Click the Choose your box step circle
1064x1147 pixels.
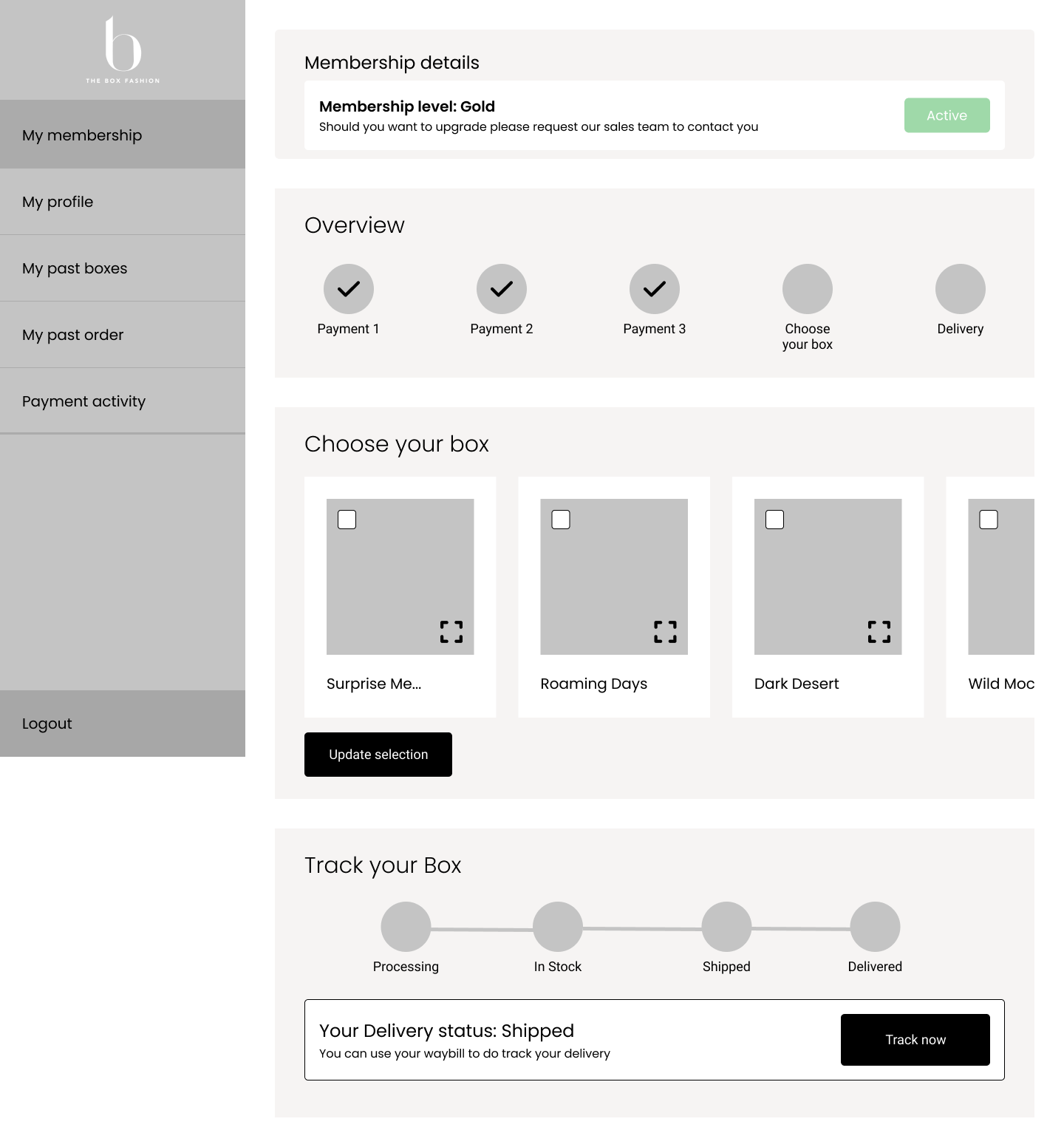(x=807, y=288)
